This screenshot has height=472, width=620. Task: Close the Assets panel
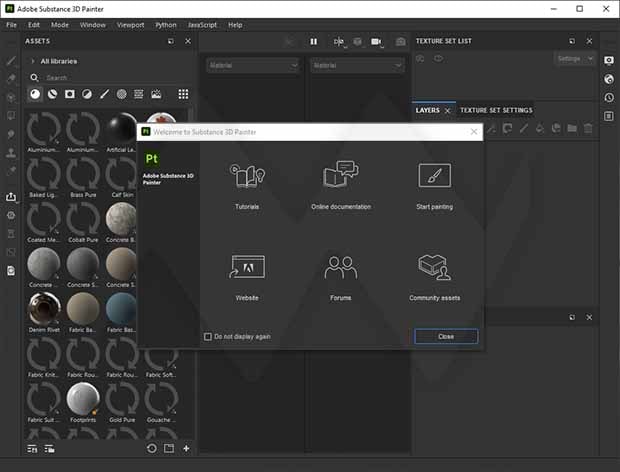tap(188, 41)
